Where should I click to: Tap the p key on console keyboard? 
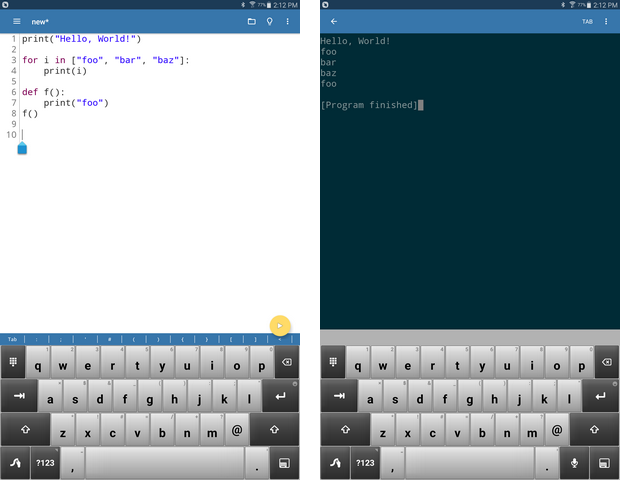(x=581, y=362)
